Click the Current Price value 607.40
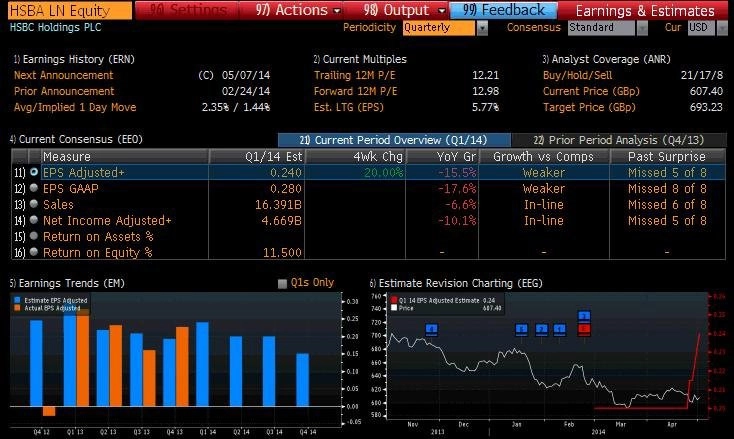The image size is (734, 439). click(706, 91)
